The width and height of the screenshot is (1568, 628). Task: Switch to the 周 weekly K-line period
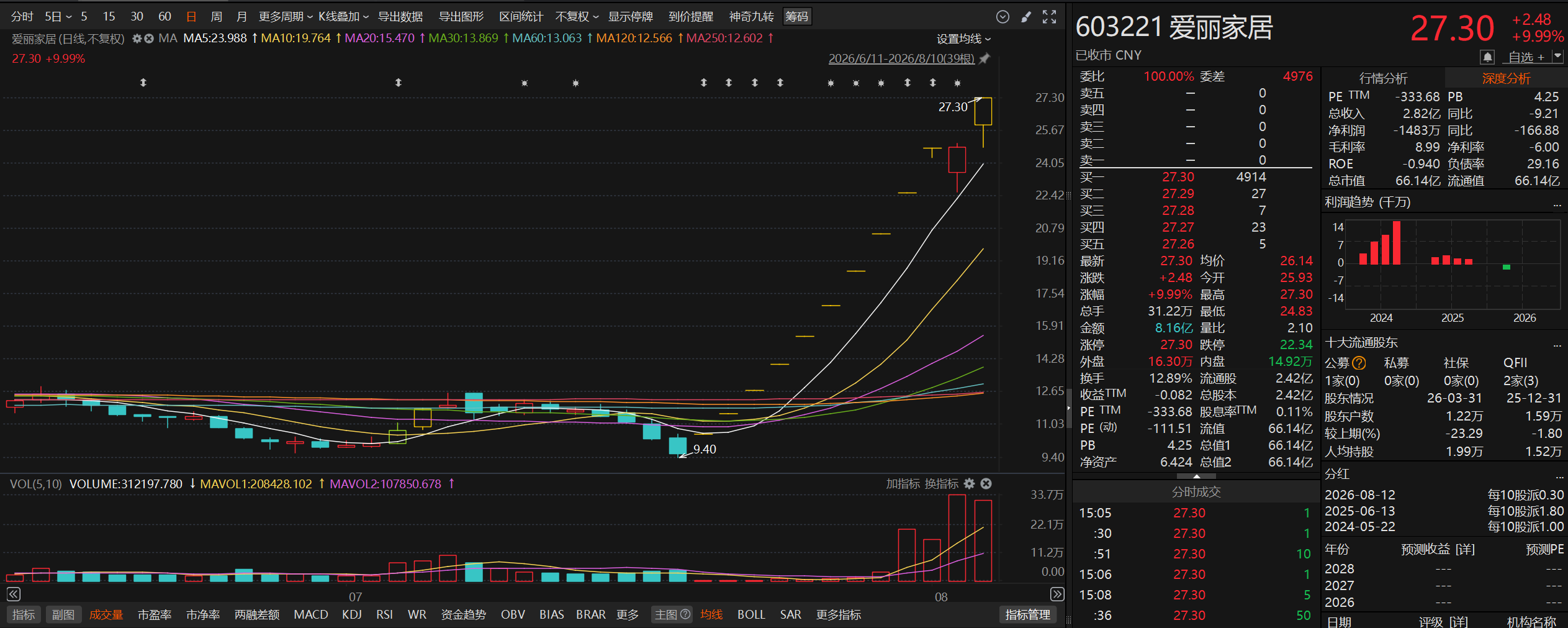(216, 17)
